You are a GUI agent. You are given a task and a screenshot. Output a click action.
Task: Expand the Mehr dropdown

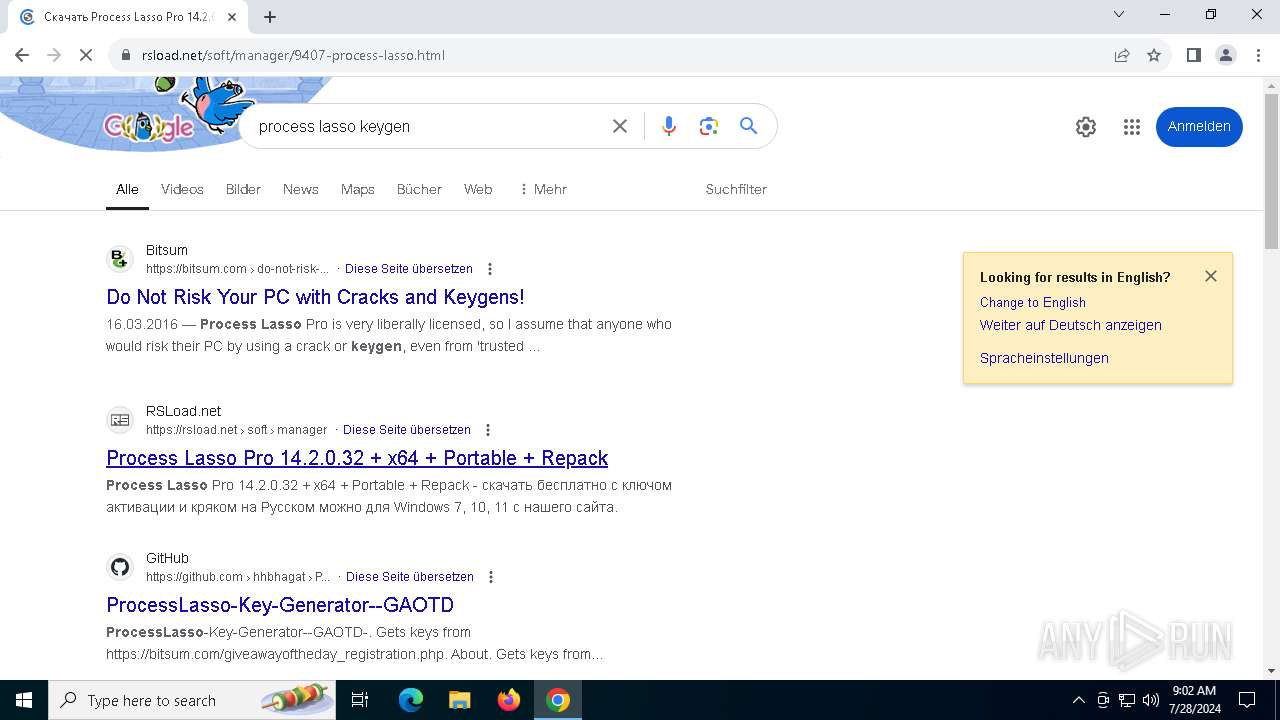[x=543, y=189]
